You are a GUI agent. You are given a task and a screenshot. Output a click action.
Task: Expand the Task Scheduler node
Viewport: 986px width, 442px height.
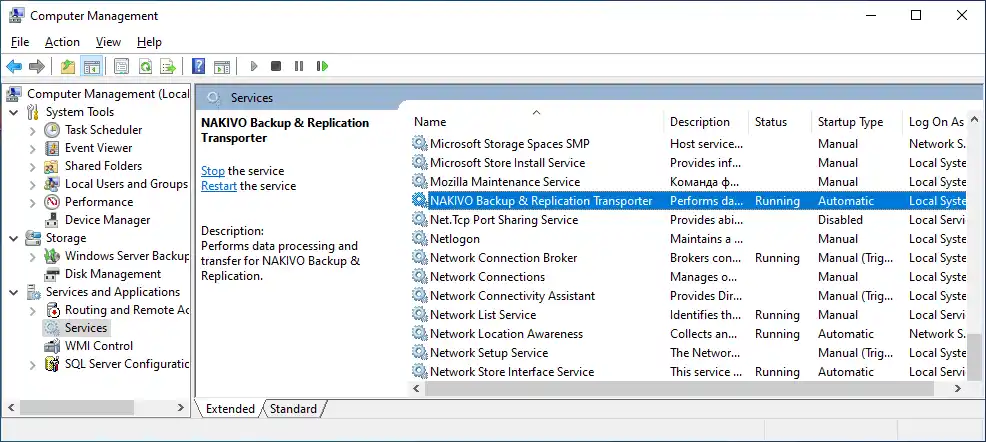[x=33, y=130]
